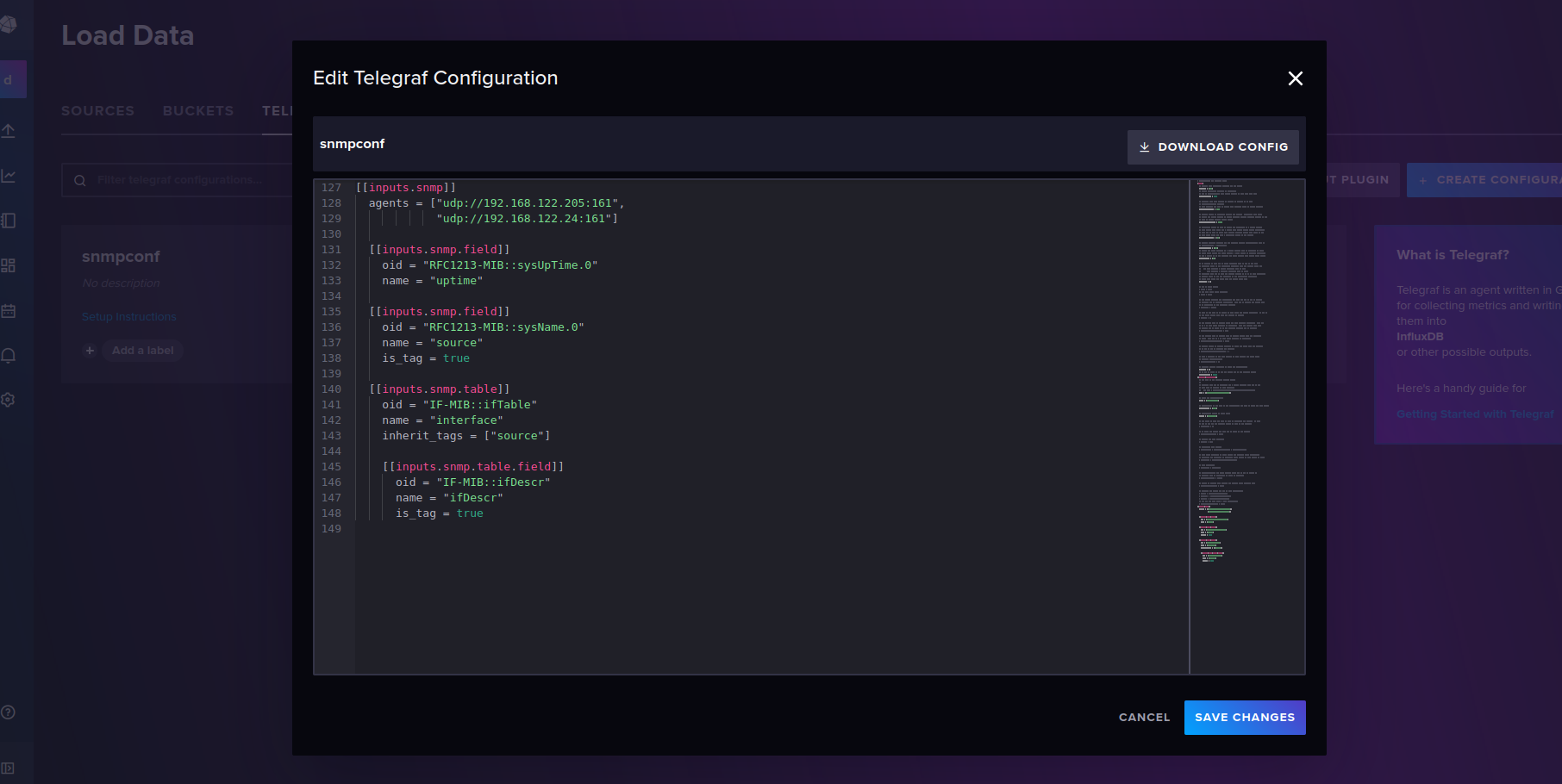Screen dimensions: 1562x784
Task: Edit the snmpconf configuration name
Action: coord(352,144)
